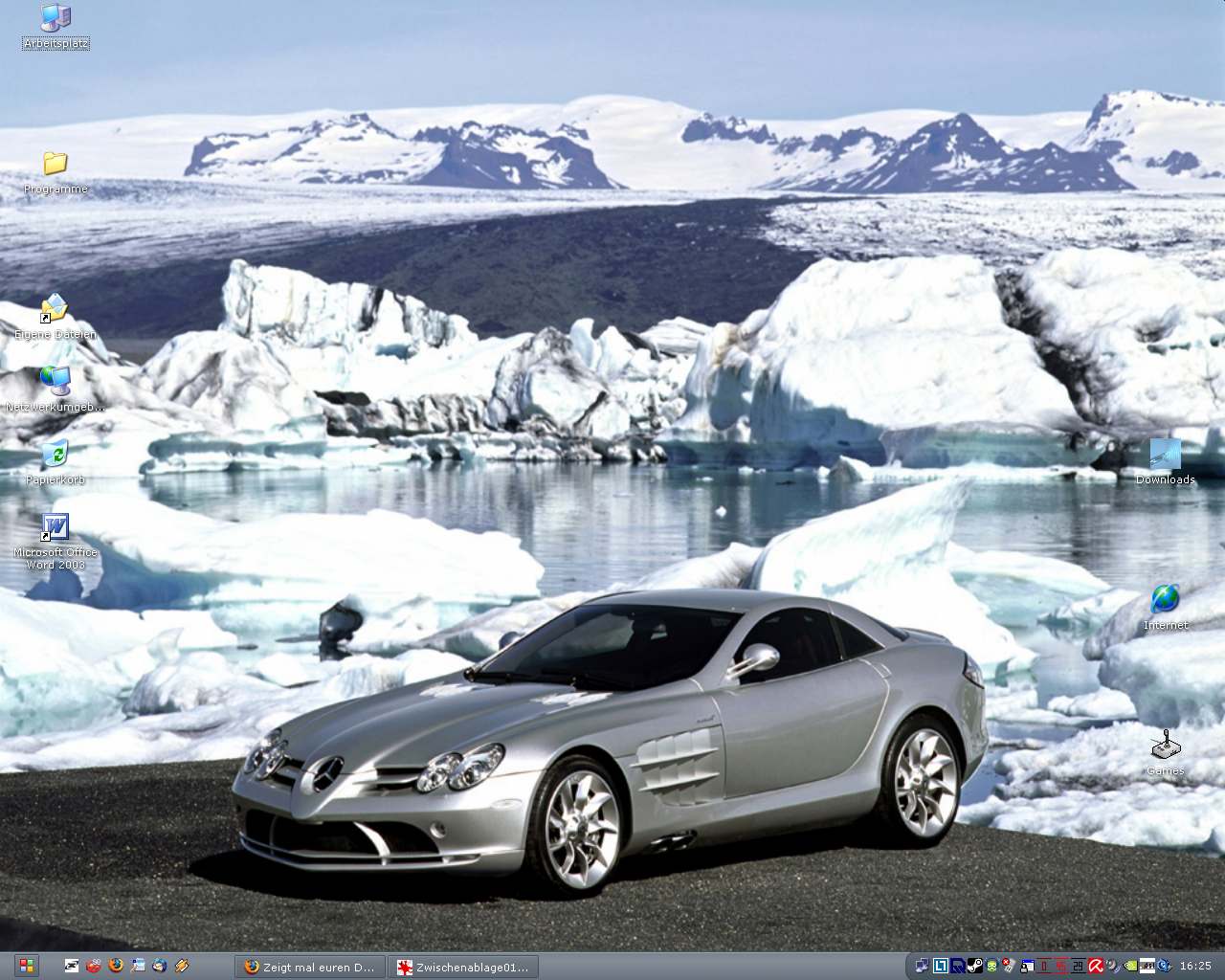Select the Internet desktop icon
This screenshot has height=980, width=1225.
[1165, 599]
